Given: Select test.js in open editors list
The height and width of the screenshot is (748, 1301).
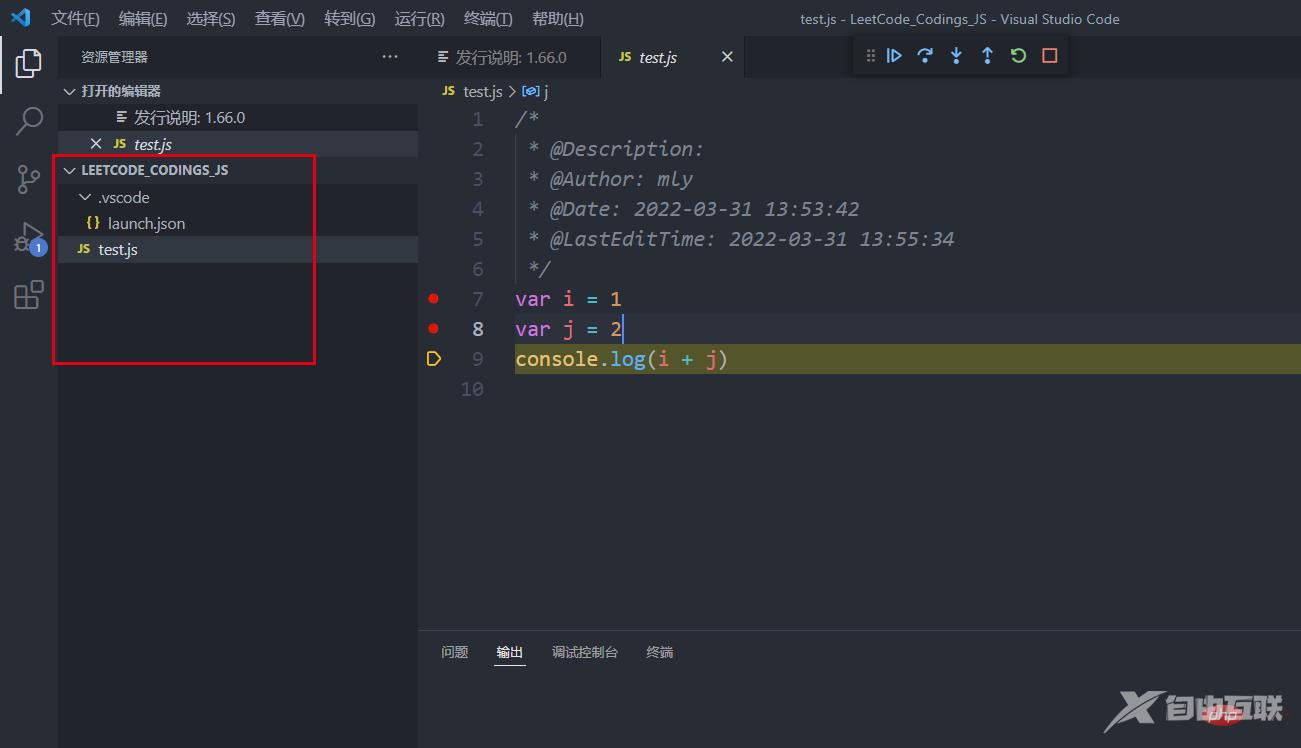Looking at the screenshot, I should (238, 144).
